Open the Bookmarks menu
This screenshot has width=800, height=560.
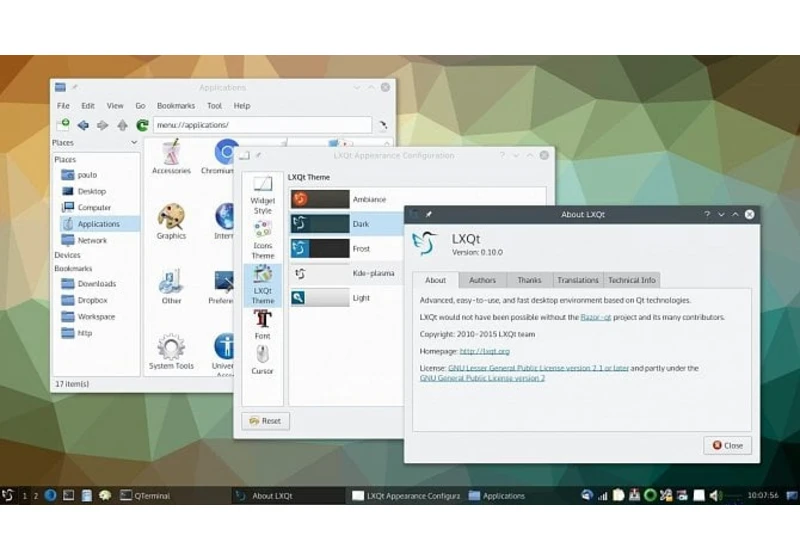[176, 106]
